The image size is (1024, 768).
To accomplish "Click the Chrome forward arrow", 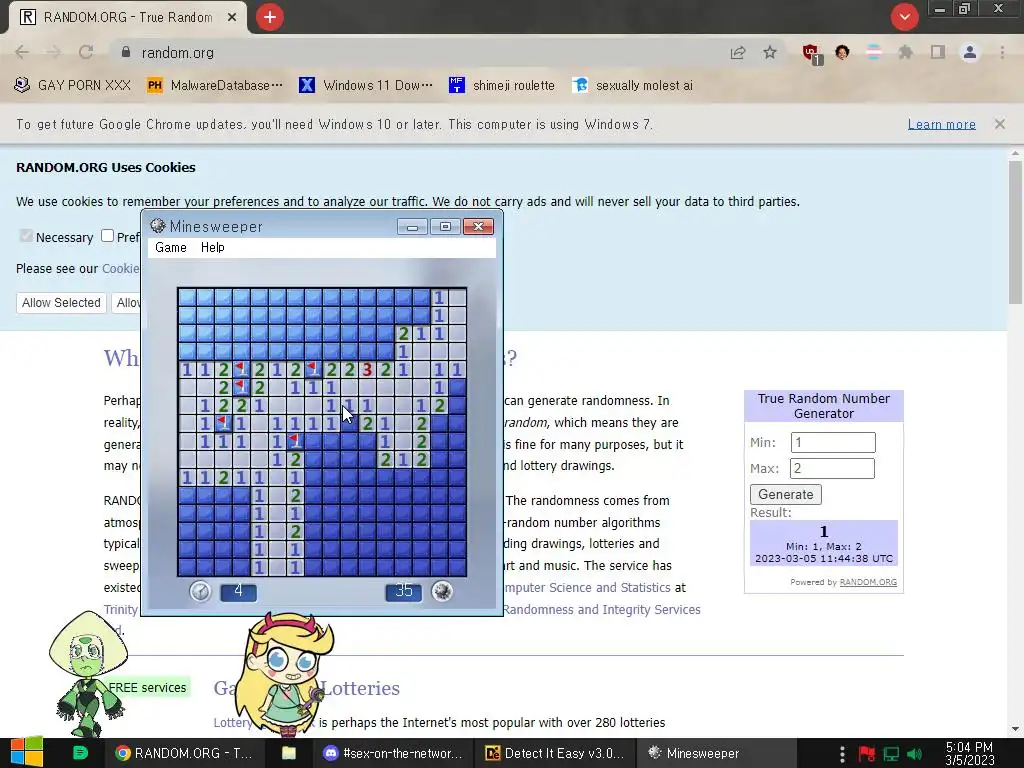I will pos(54,52).
